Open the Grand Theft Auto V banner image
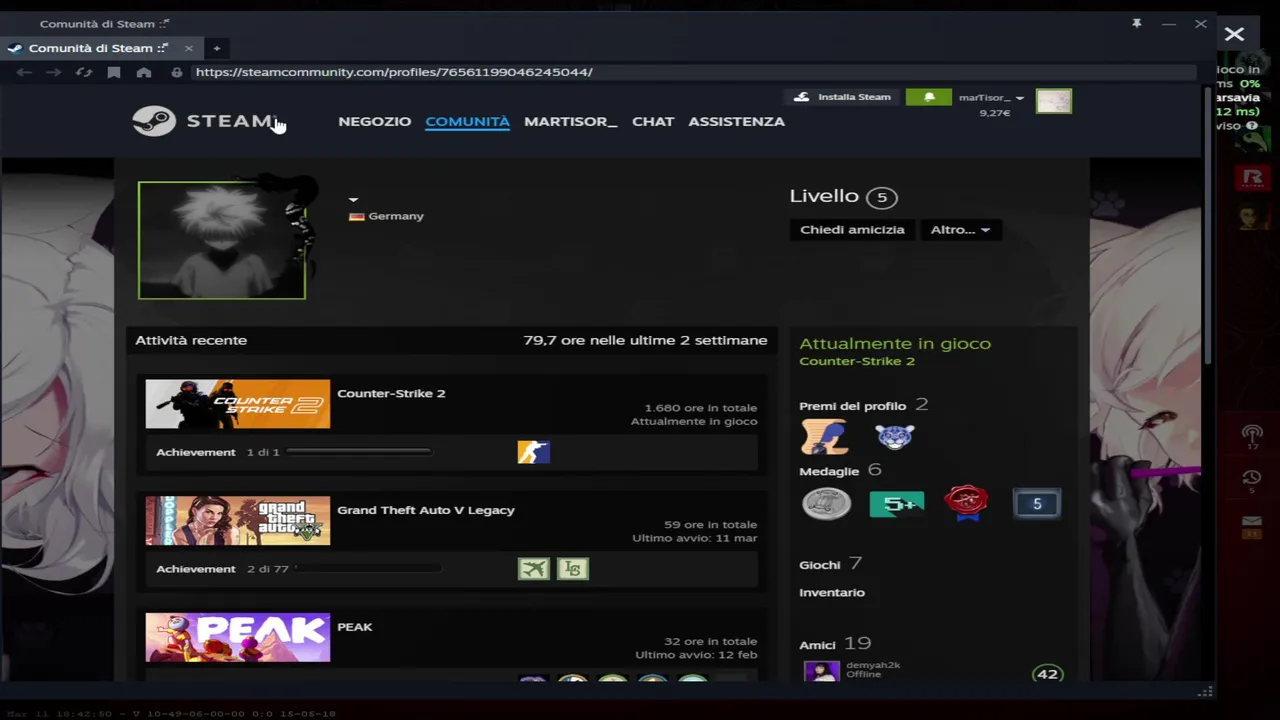 (x=237, y=521)
